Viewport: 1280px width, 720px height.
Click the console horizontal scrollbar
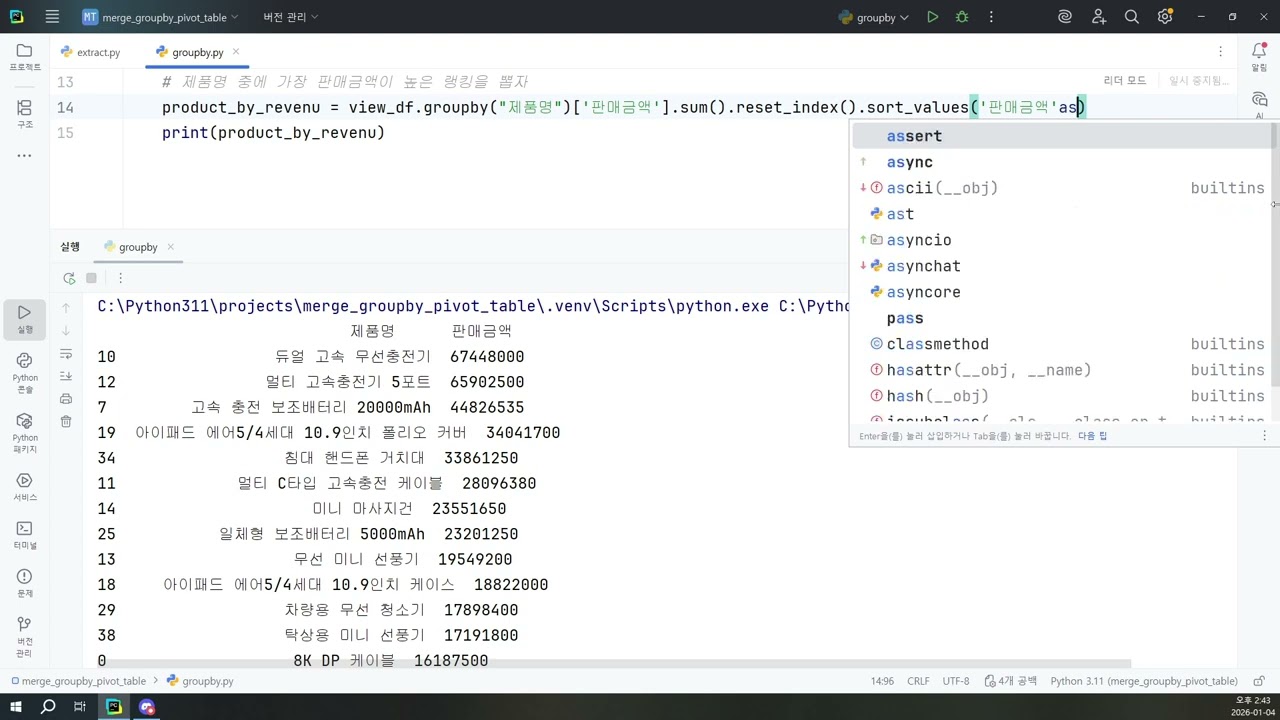point(613,664)
